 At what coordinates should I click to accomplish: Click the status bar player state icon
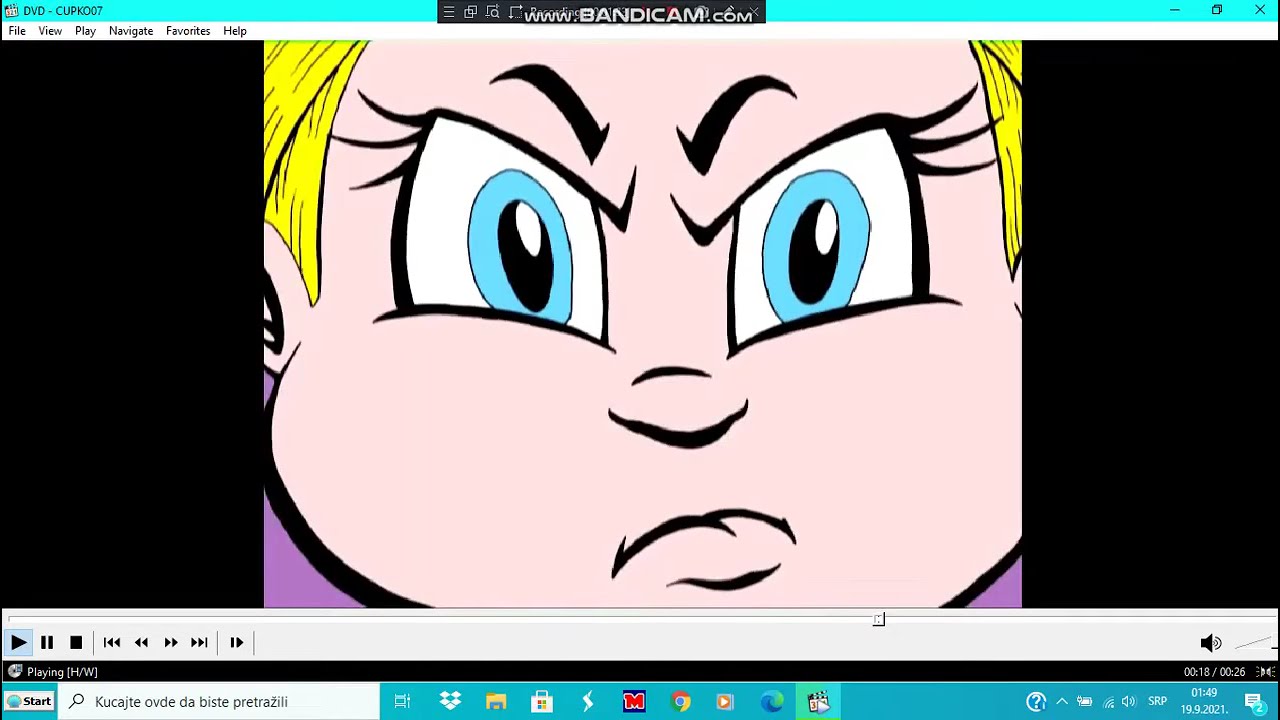coord(14,672)
